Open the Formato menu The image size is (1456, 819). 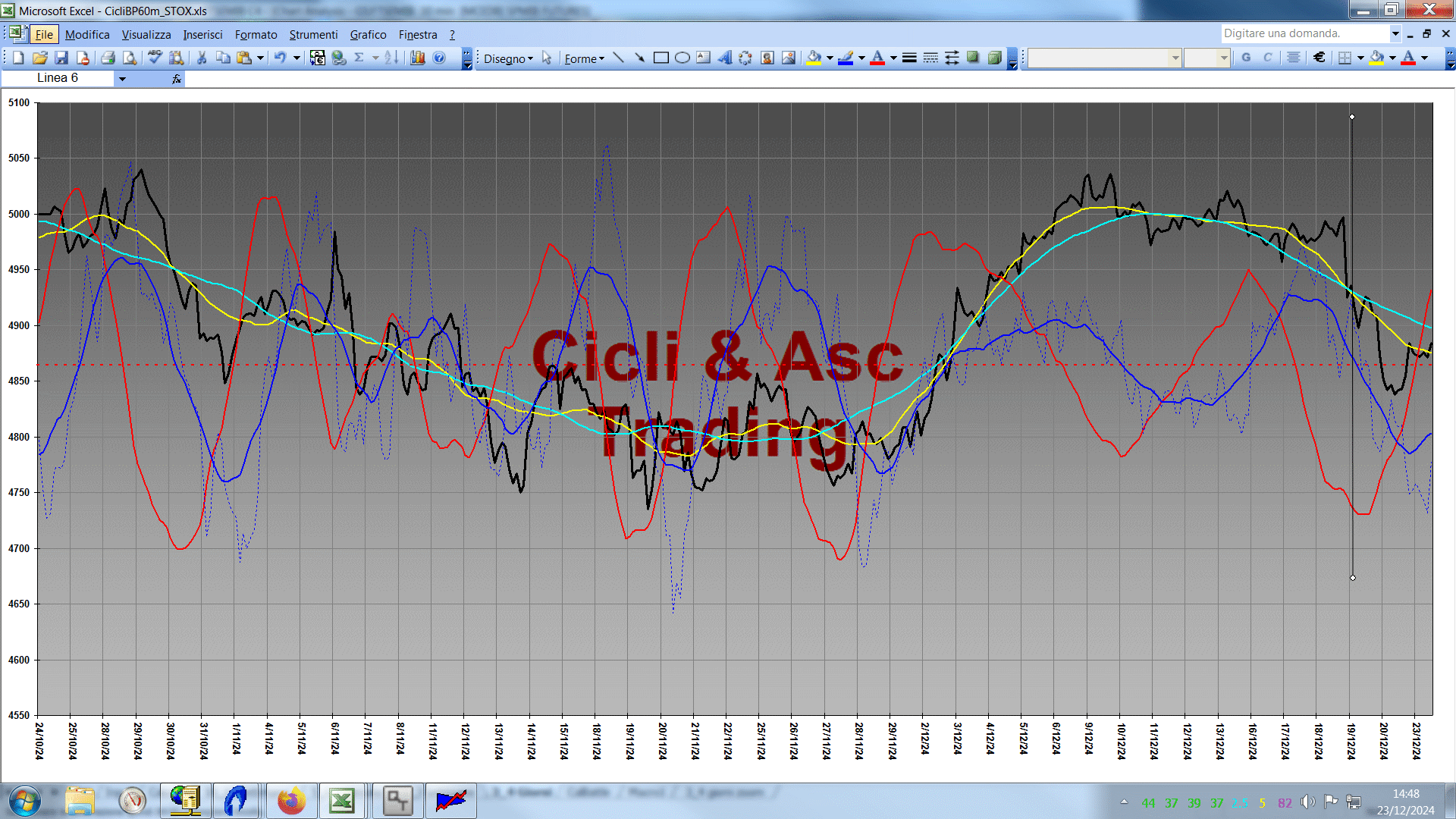tap(256, 35)
